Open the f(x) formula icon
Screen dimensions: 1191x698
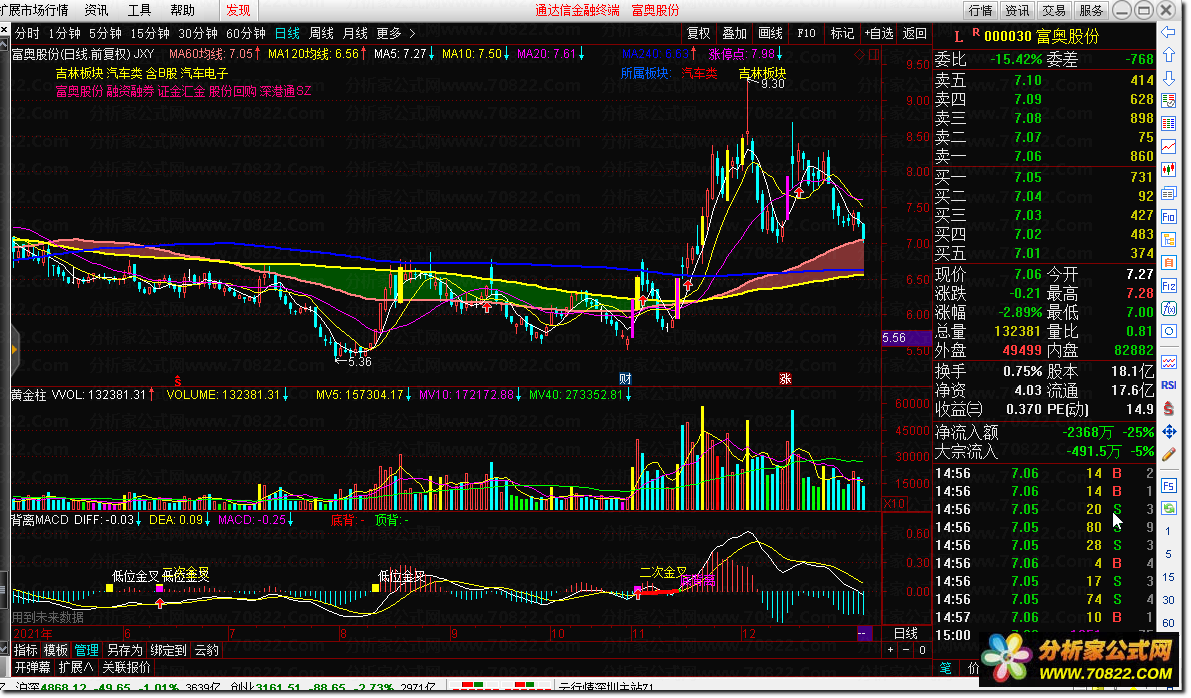[1168, 309]
